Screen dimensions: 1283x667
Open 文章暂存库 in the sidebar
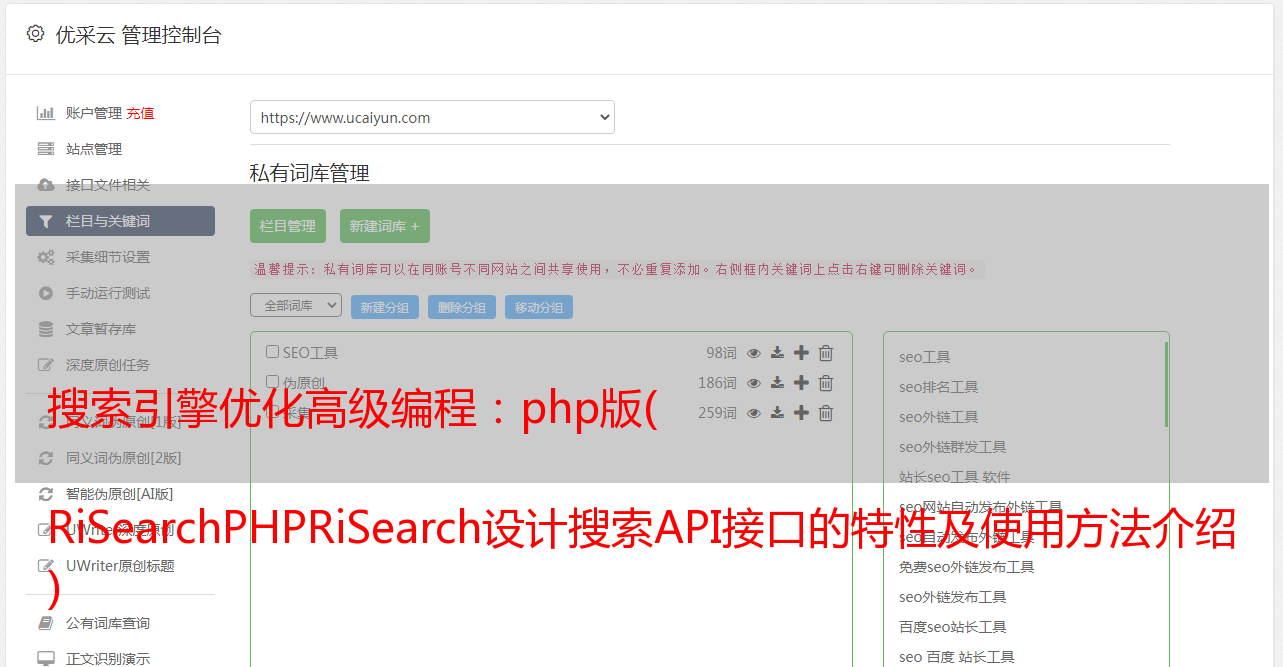(101, 329)
